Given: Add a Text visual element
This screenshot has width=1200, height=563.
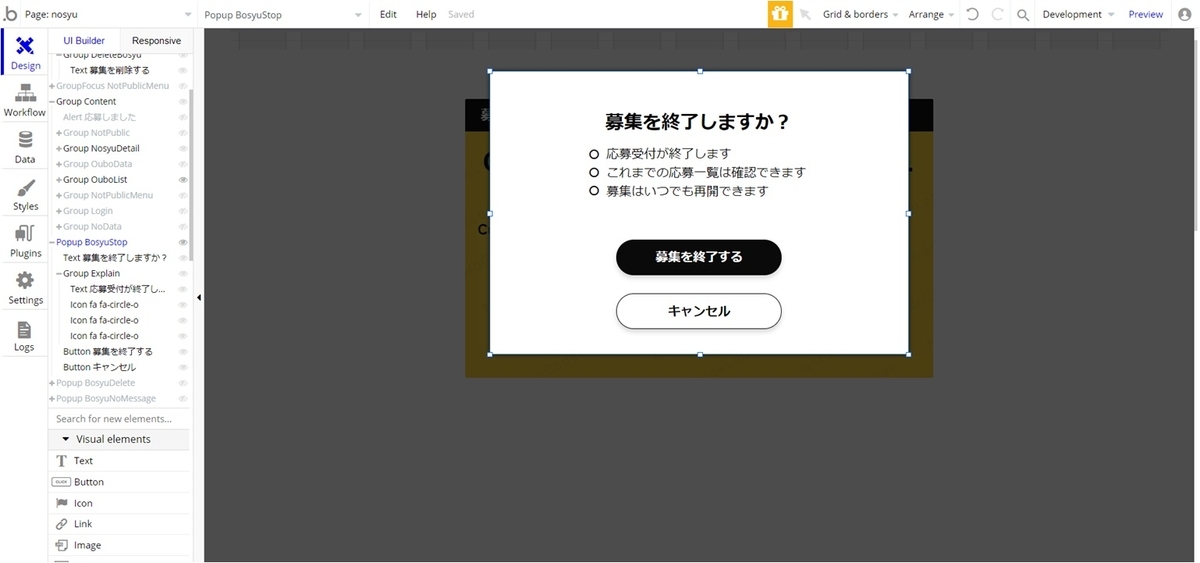Looking at the screenshot, I should pyautogui.click(x=119, y=461).
